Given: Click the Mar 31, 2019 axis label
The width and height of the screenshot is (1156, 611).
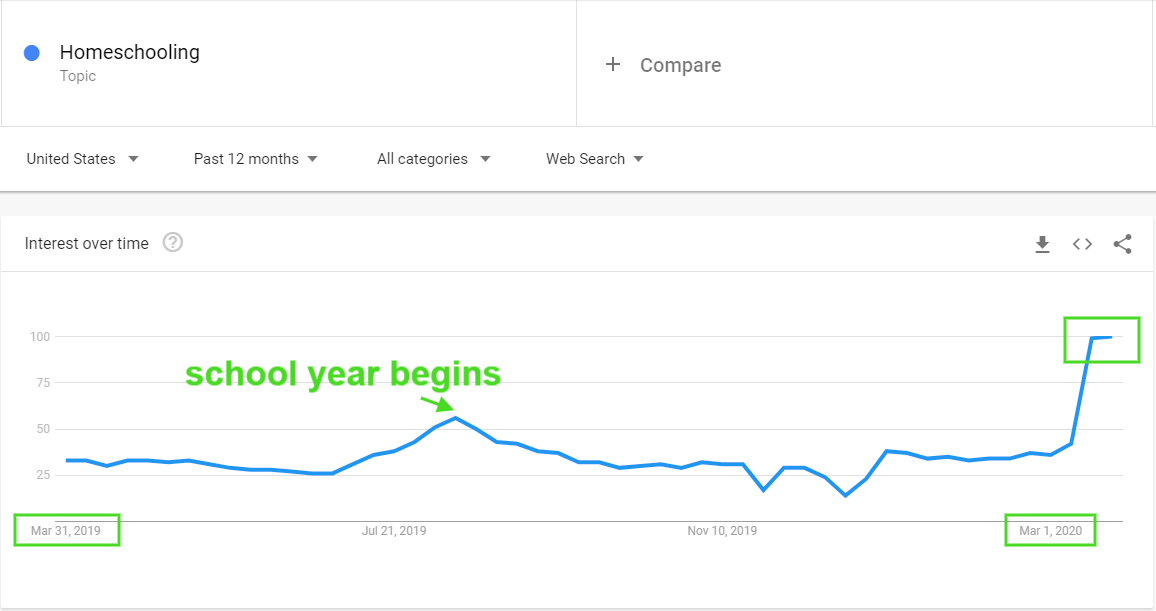Looking at the screenshot, I should (x=66, y=531).
